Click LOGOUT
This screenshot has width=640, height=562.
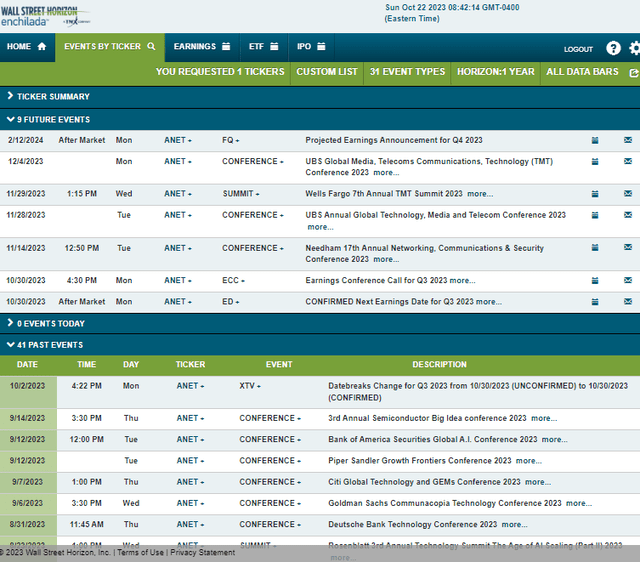coord(578,49)
